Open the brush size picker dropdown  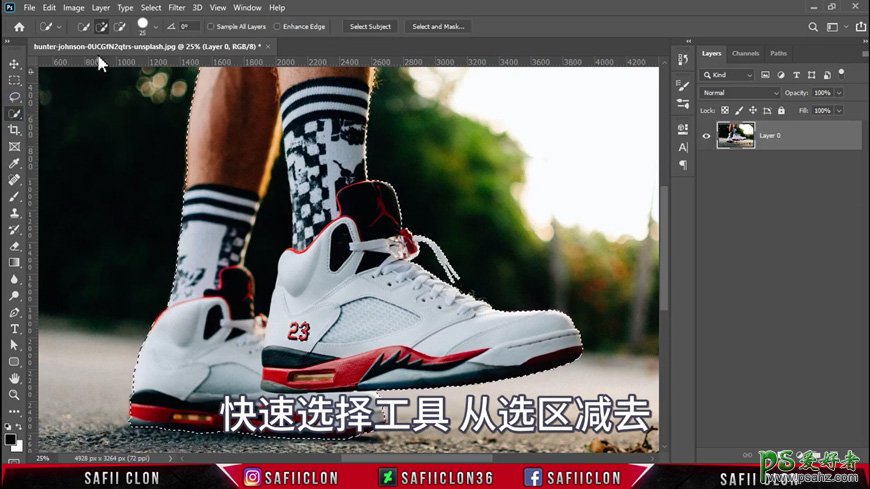(x=156, y=27)
